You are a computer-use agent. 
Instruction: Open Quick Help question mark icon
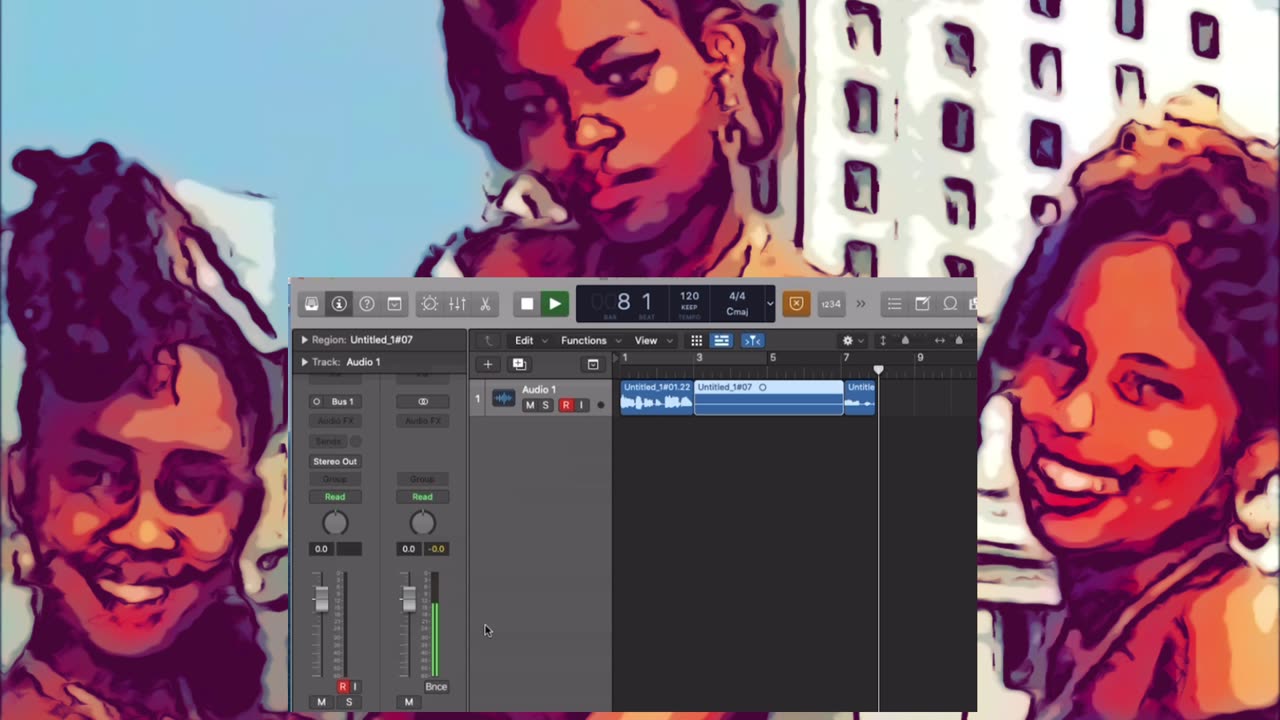367,304
